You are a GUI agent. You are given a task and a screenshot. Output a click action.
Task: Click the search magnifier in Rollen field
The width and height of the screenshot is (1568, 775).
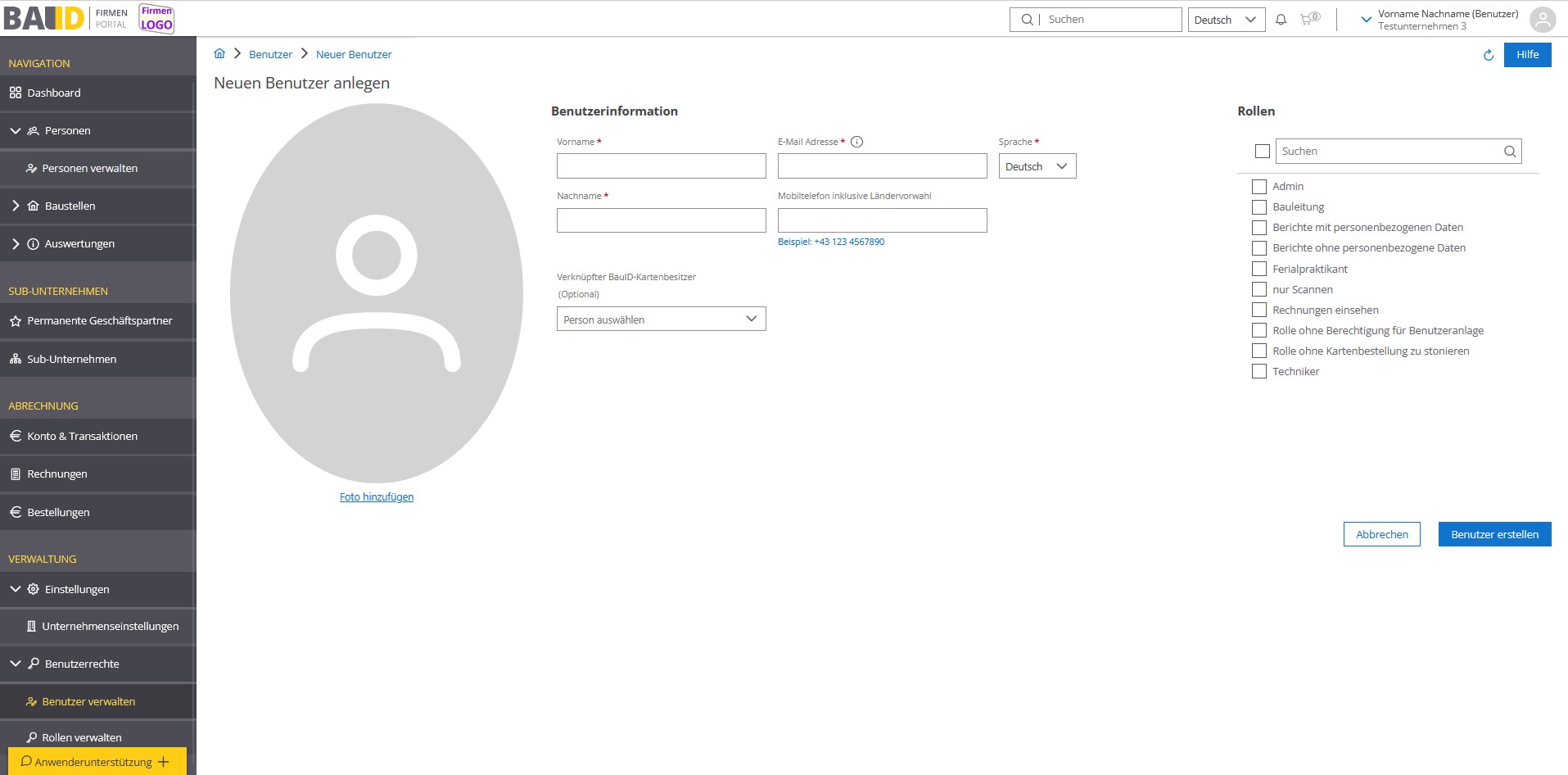(x=1510, y=152)
